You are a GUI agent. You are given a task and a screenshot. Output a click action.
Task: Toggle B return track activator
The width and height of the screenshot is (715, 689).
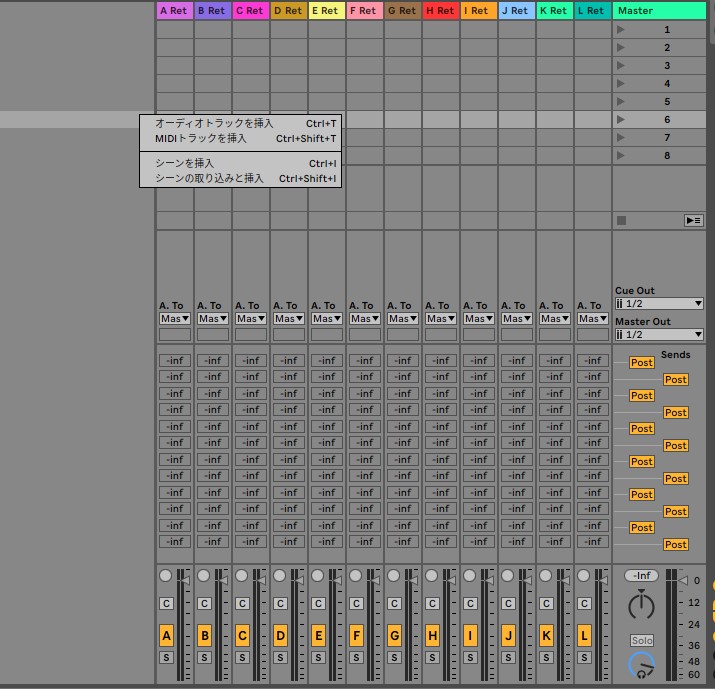[x=204, y=636]
